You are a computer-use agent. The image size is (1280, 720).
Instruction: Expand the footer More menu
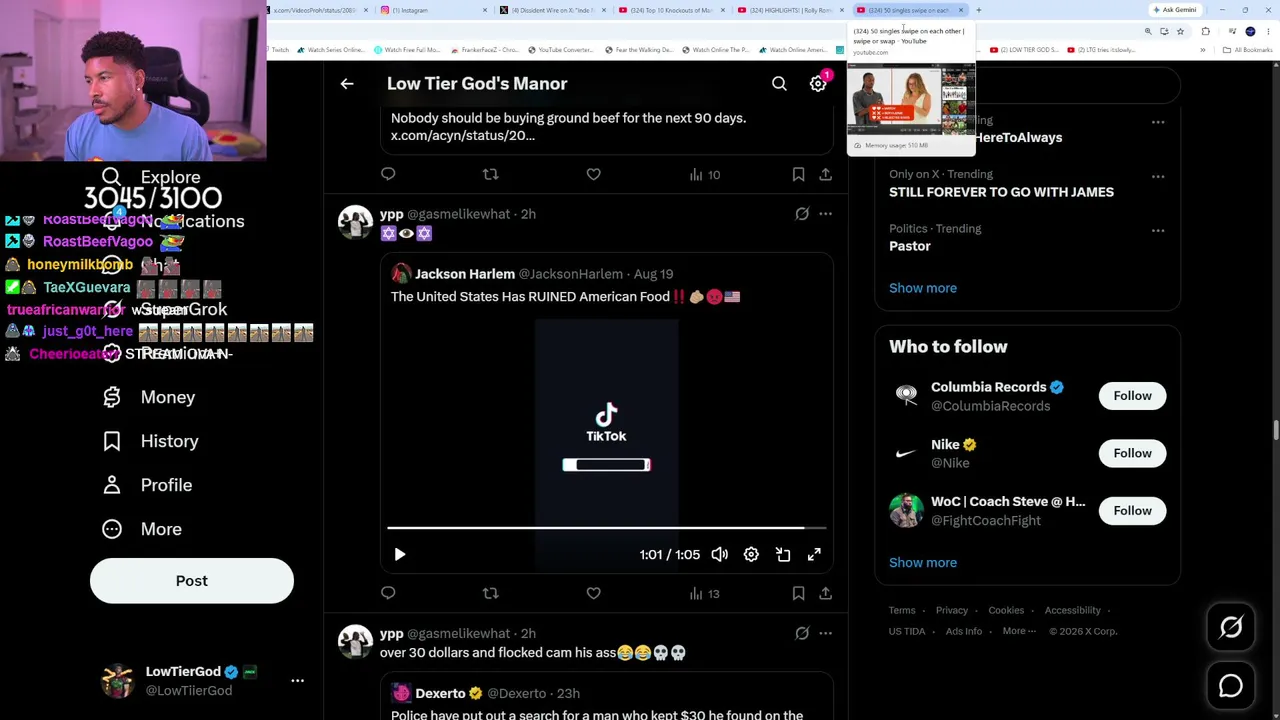[1019, 631]
